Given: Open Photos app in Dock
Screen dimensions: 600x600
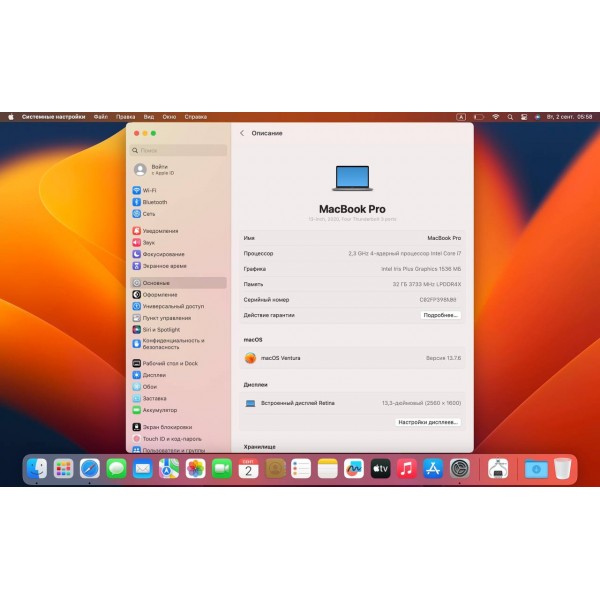Looking at the screenshot, I should point(196,468).
